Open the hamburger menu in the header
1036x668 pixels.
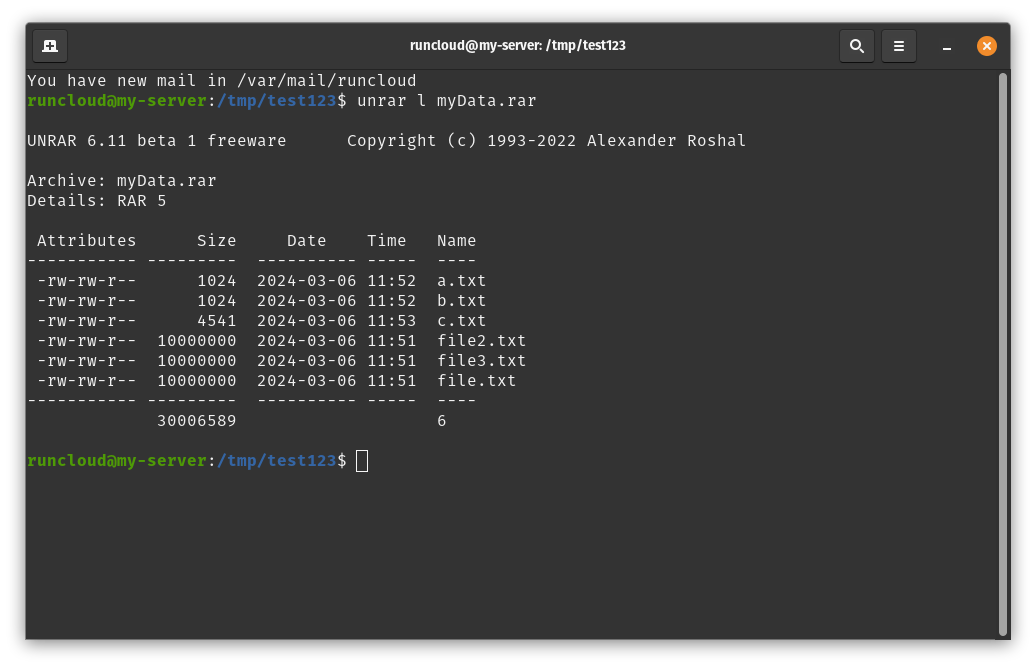[899, 46]
